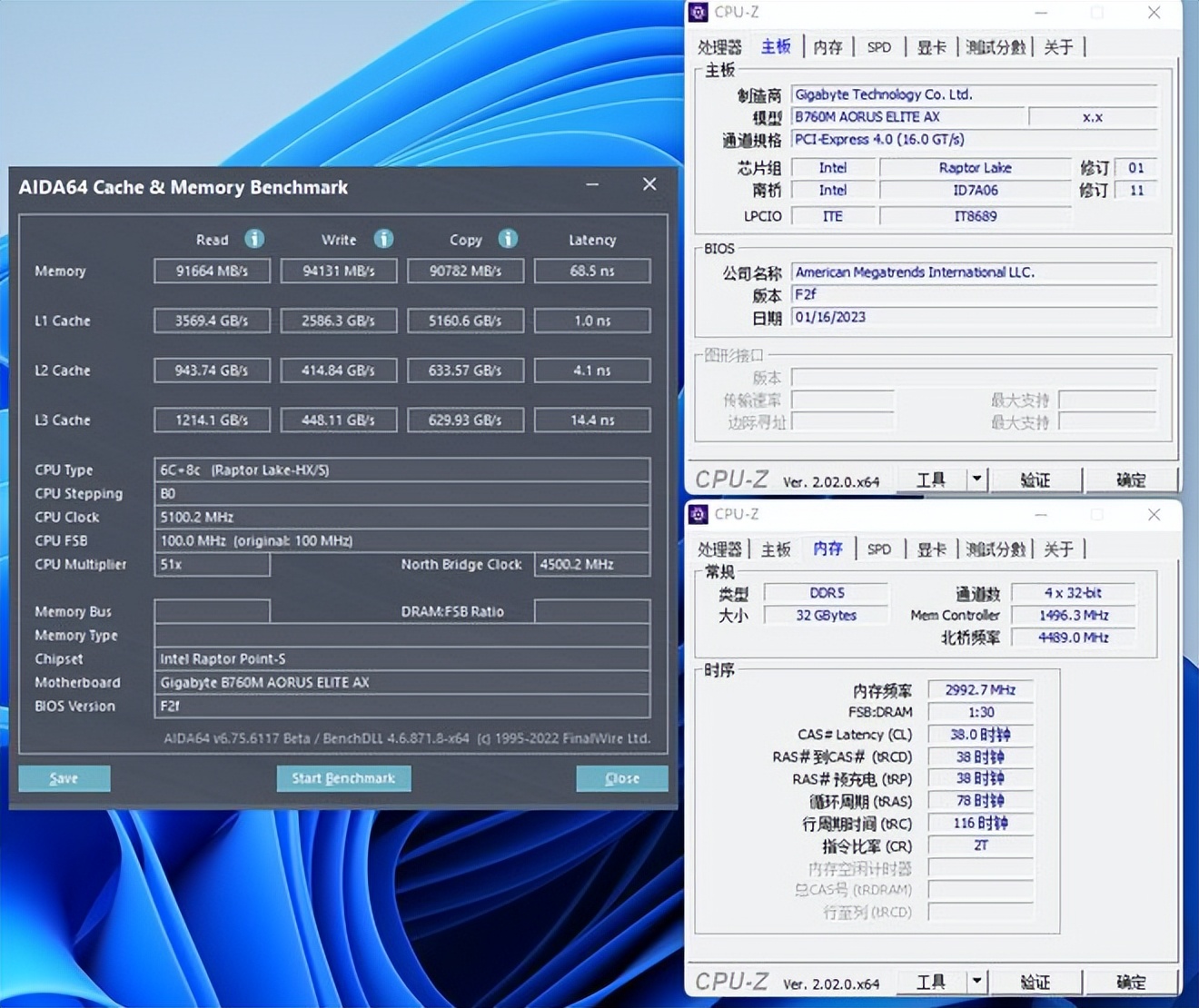Click the Save button in AIDA64

[x=64, y=778]
